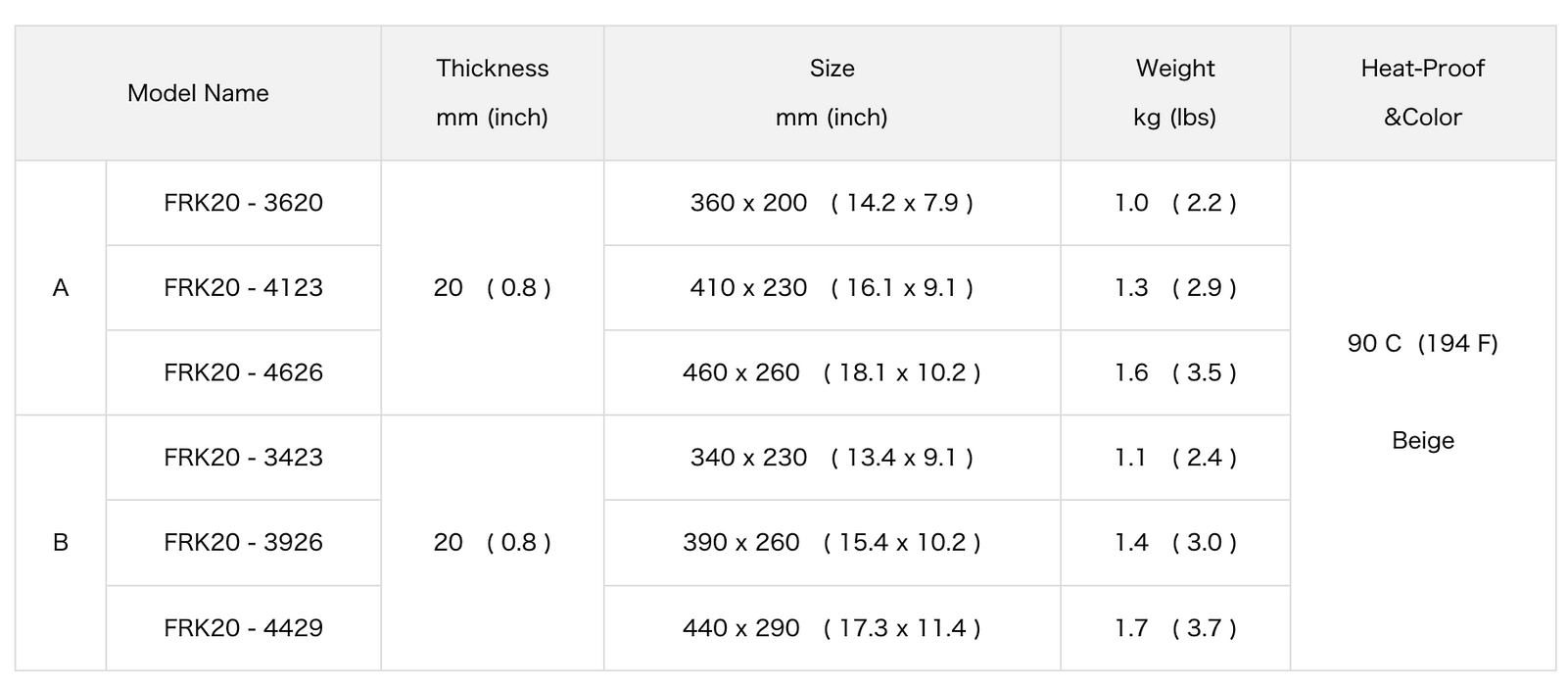
Task: Select the FRK20 - 4626 model cell
Action: click(x=243, y=372)
